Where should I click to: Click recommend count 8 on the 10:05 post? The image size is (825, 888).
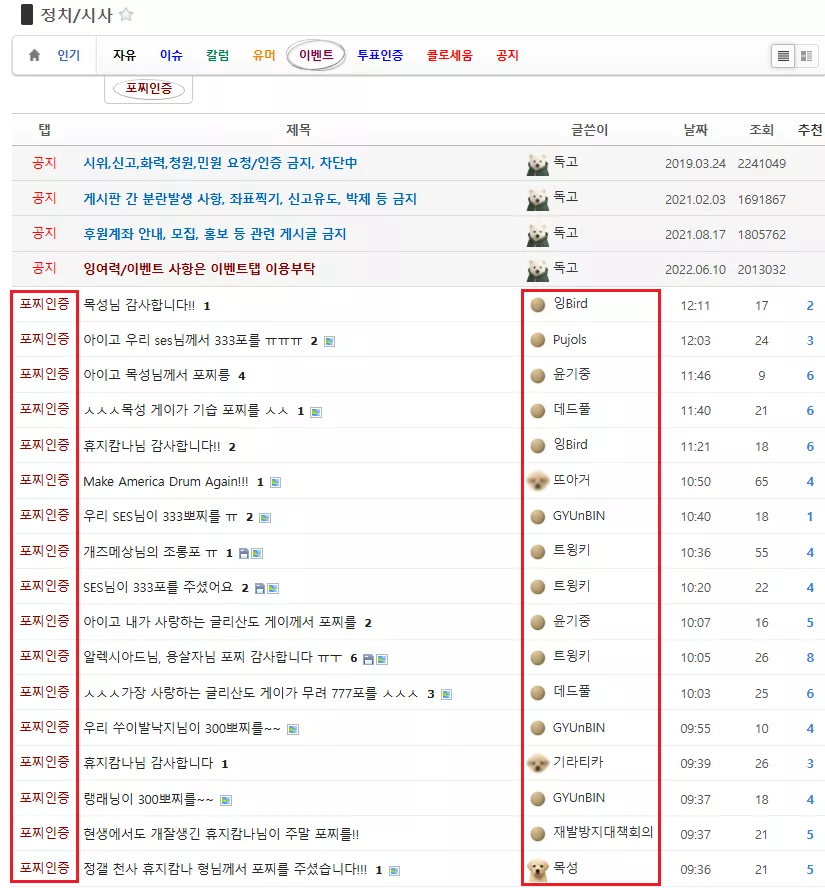810,658
